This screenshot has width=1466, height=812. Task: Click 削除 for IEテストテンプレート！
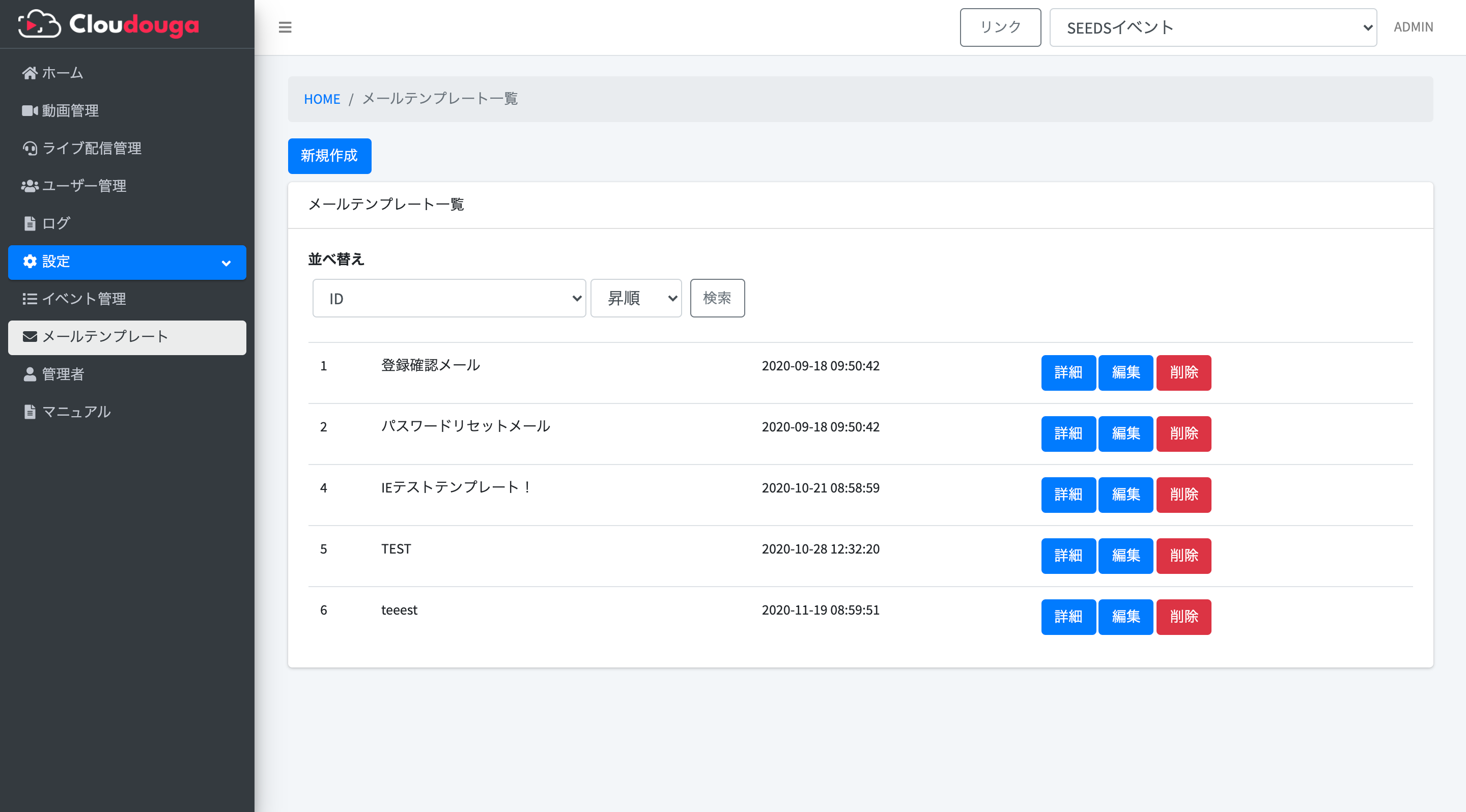pos(1183,495)
